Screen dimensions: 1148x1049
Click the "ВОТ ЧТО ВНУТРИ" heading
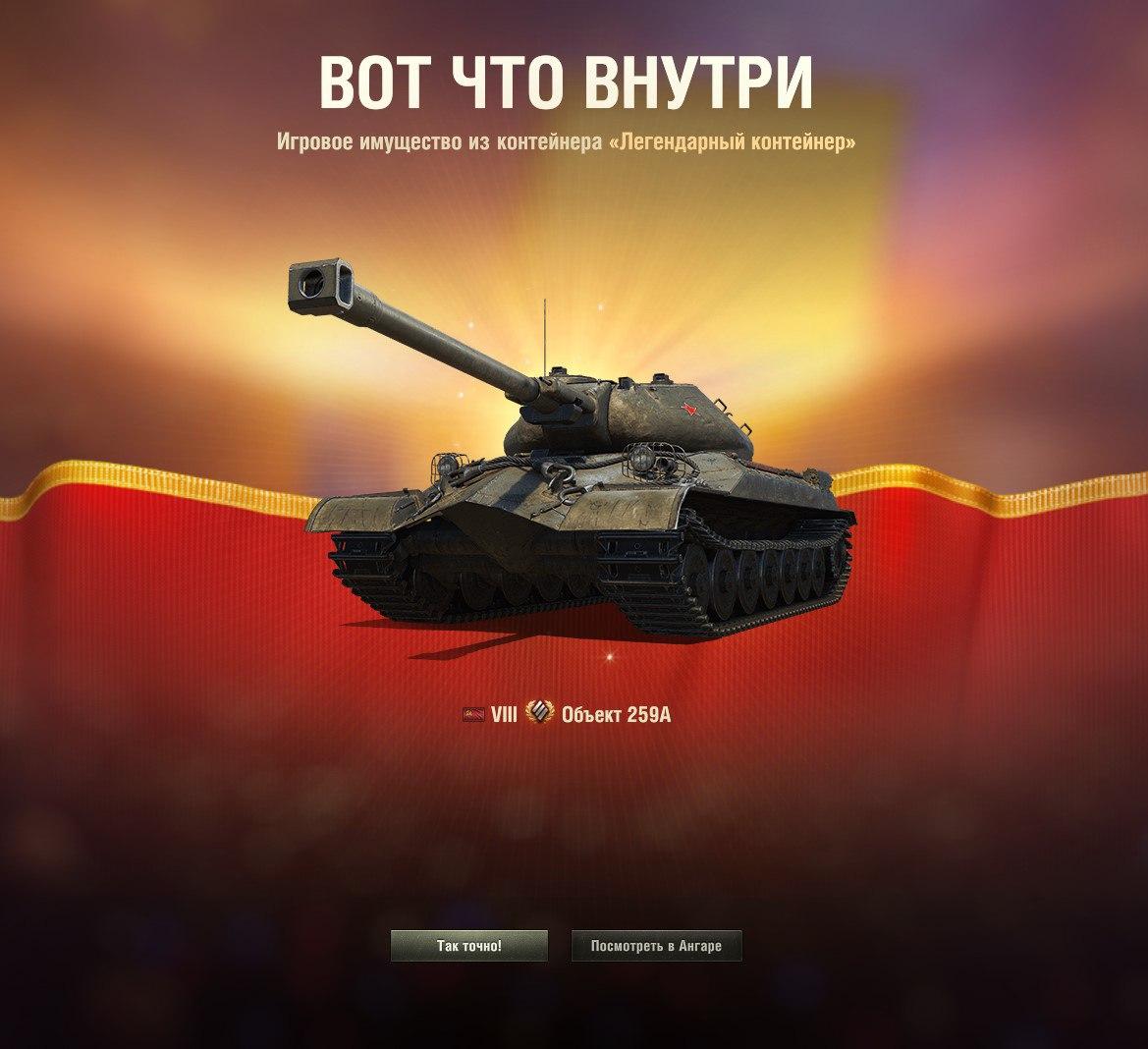tap(566, 82)
